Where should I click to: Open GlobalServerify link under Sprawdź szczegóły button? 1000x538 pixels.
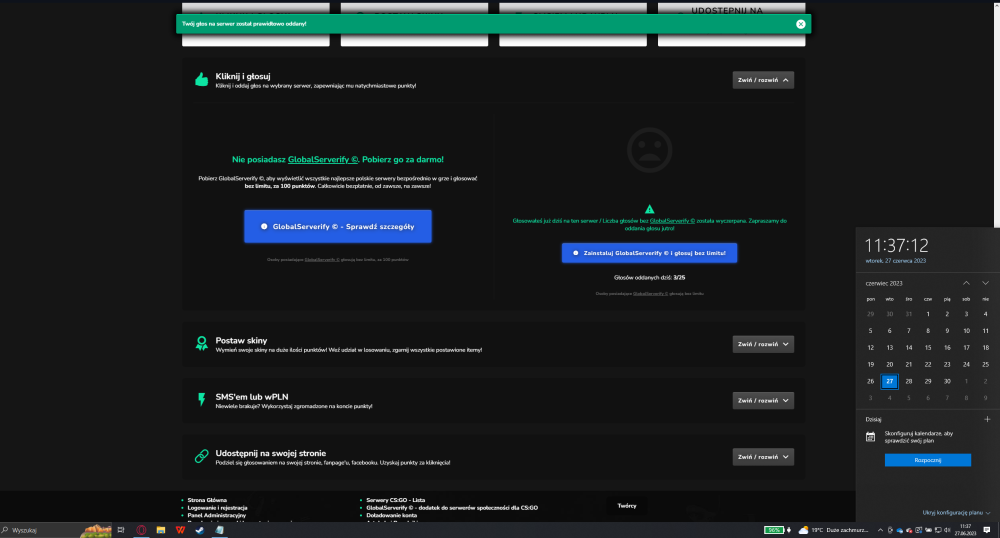pyautogui.click(x=322, y=259)
